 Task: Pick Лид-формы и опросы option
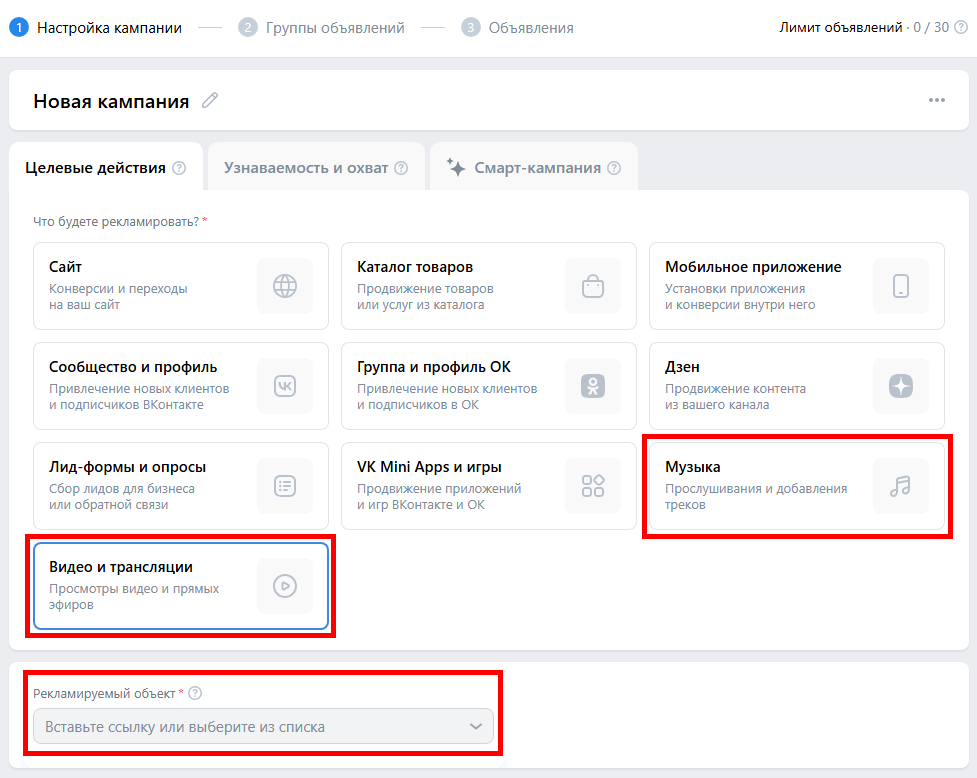pyautogui.click(x=181, y=486)
